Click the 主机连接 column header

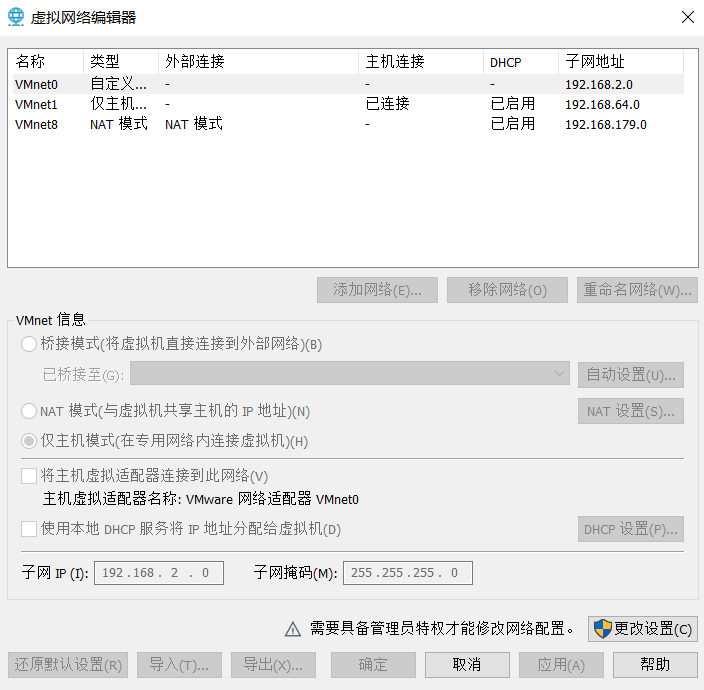coord(421,62)
